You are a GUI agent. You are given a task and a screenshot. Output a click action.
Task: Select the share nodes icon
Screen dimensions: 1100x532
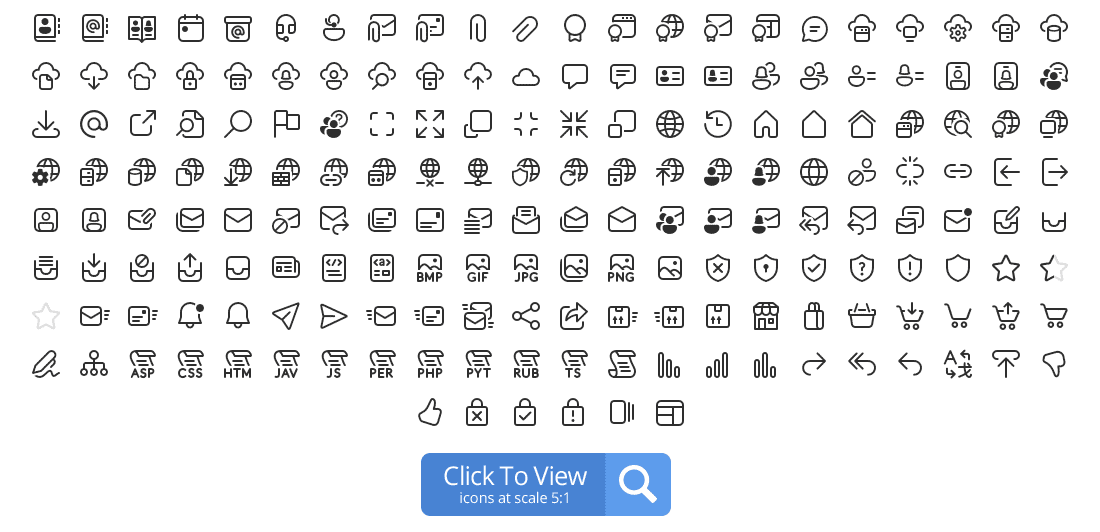[x=526, y=317]
